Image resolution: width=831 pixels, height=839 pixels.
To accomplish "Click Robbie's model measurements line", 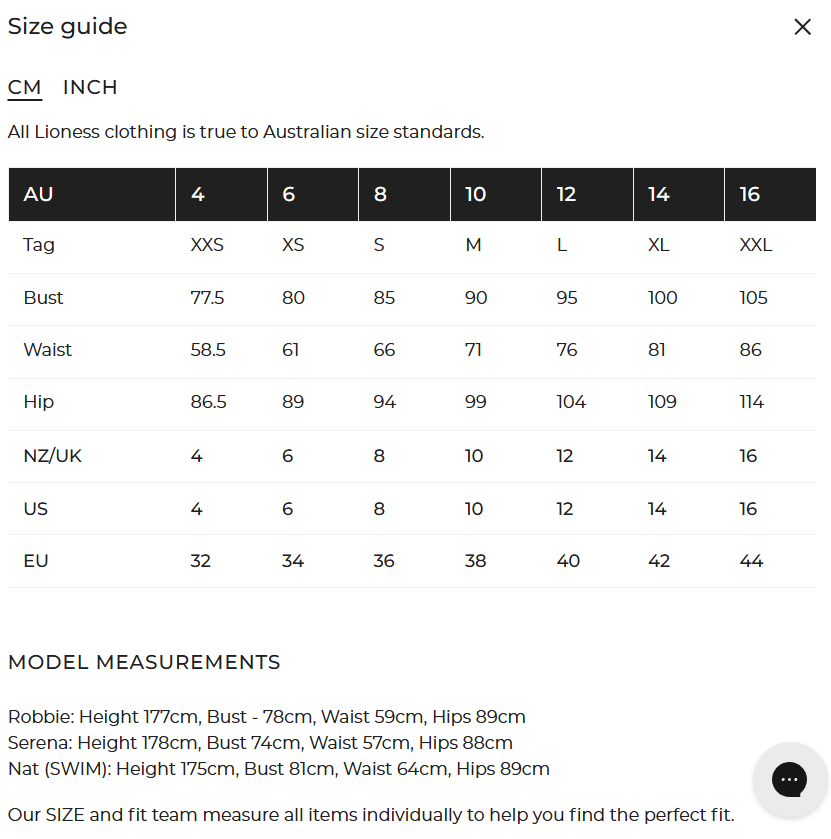I will coord(266,717).
